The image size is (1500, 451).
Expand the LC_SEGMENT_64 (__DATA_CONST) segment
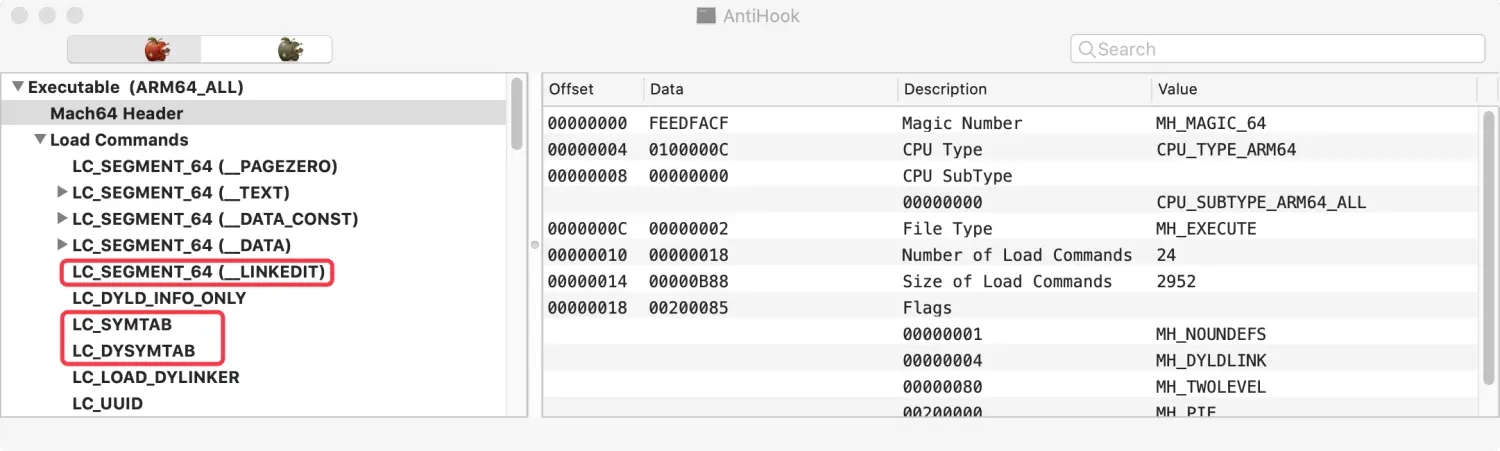tap(62, 218)
